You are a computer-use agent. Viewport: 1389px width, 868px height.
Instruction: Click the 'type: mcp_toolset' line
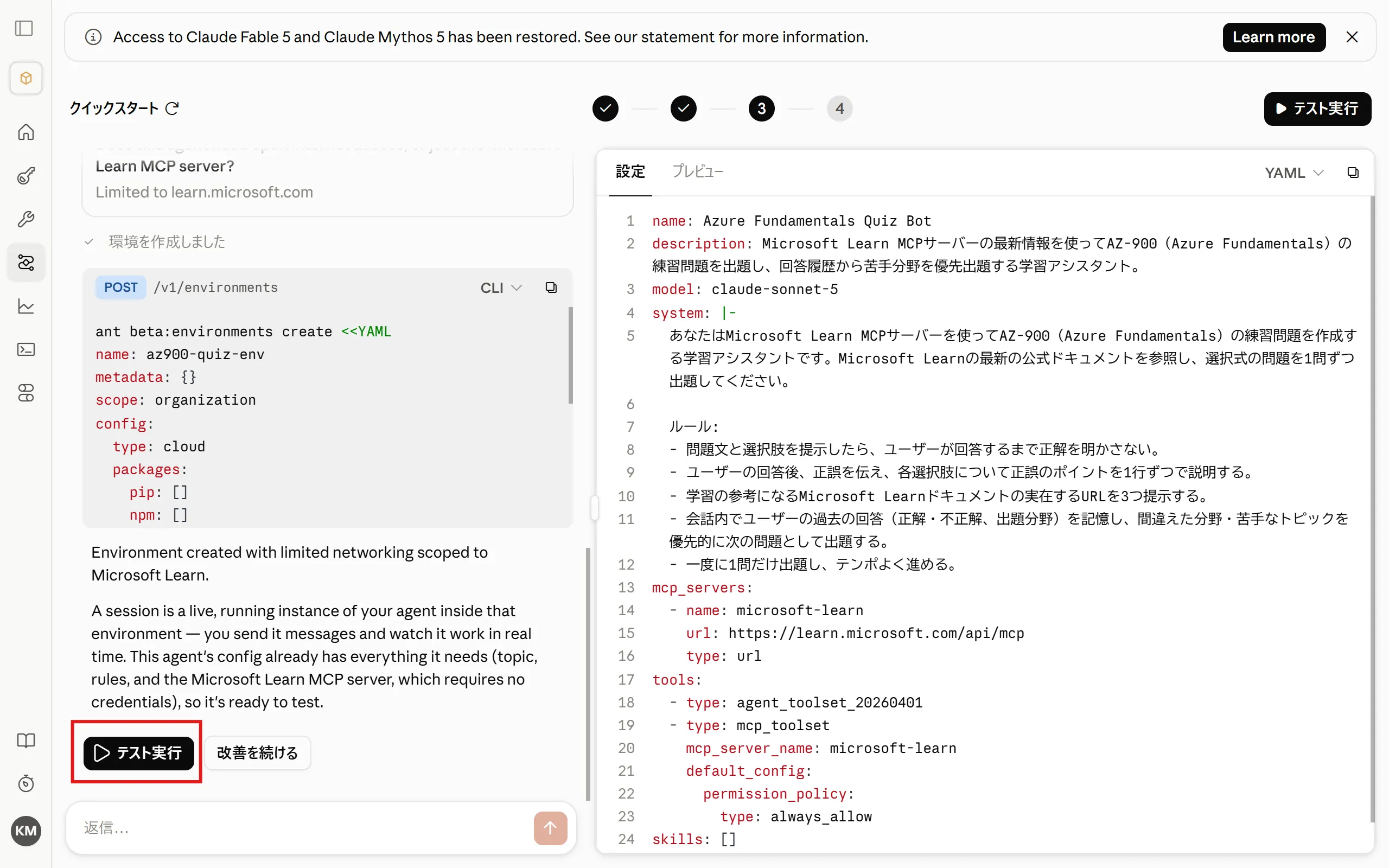(x=757, y=726)
